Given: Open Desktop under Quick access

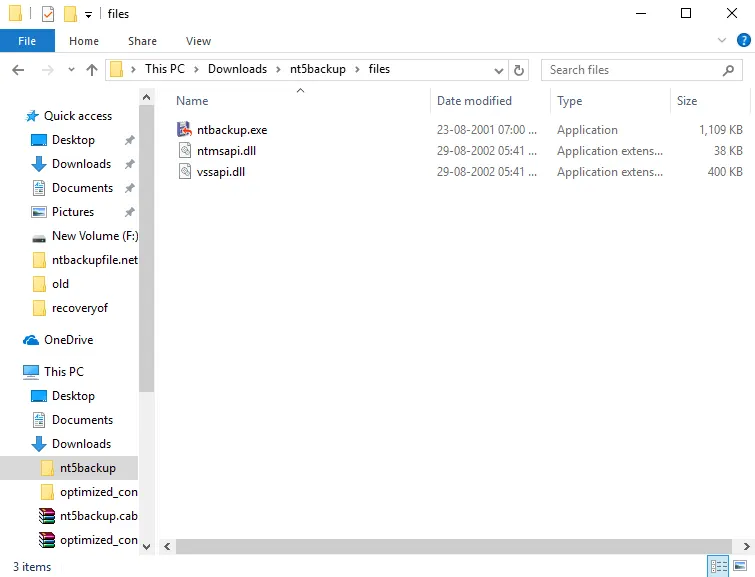Looking at the screenshot, I should tap(73, 140).
